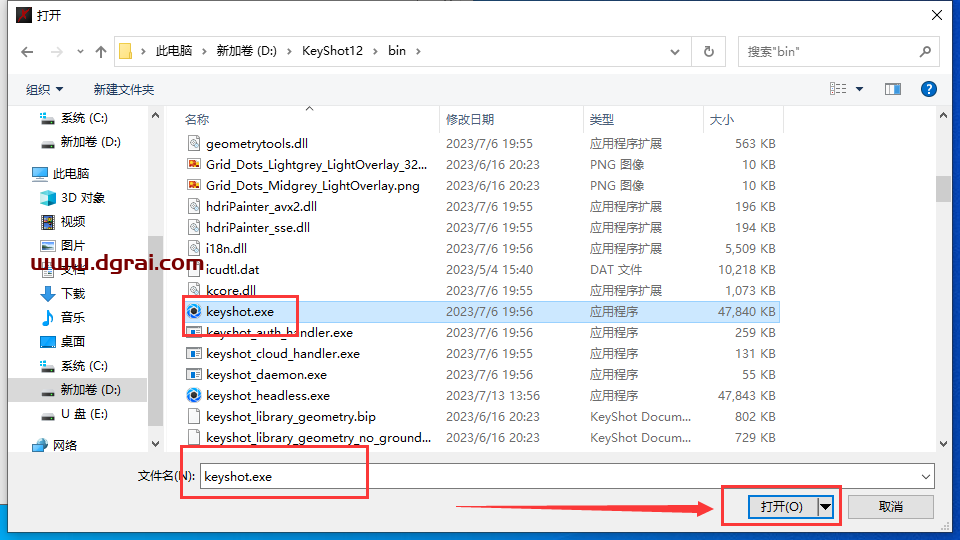The image size is (960, 540).
Task: Click the keyshot.exe application icon
Action: pos(194,311)
